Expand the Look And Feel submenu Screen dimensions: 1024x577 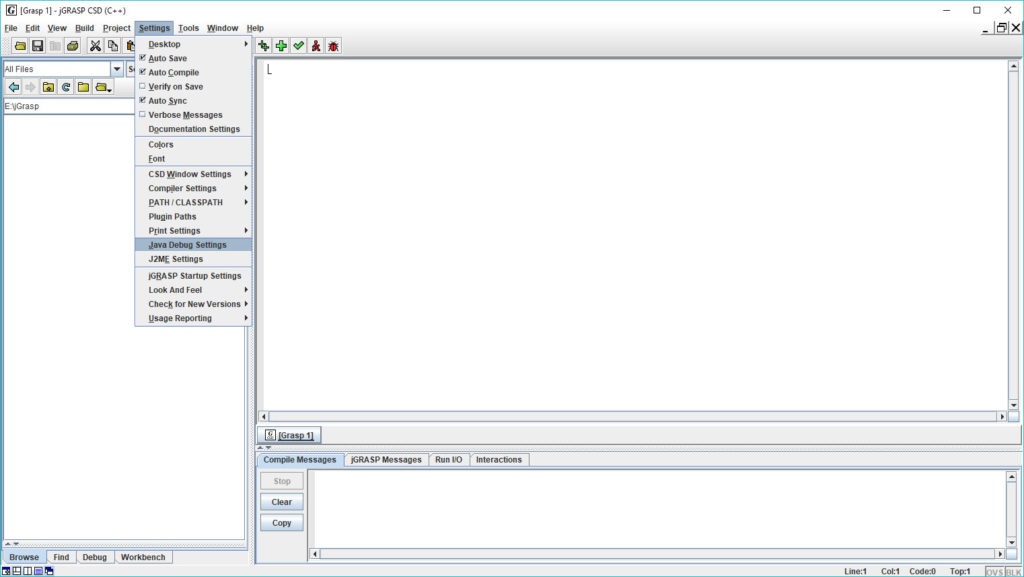coord(193,290)
